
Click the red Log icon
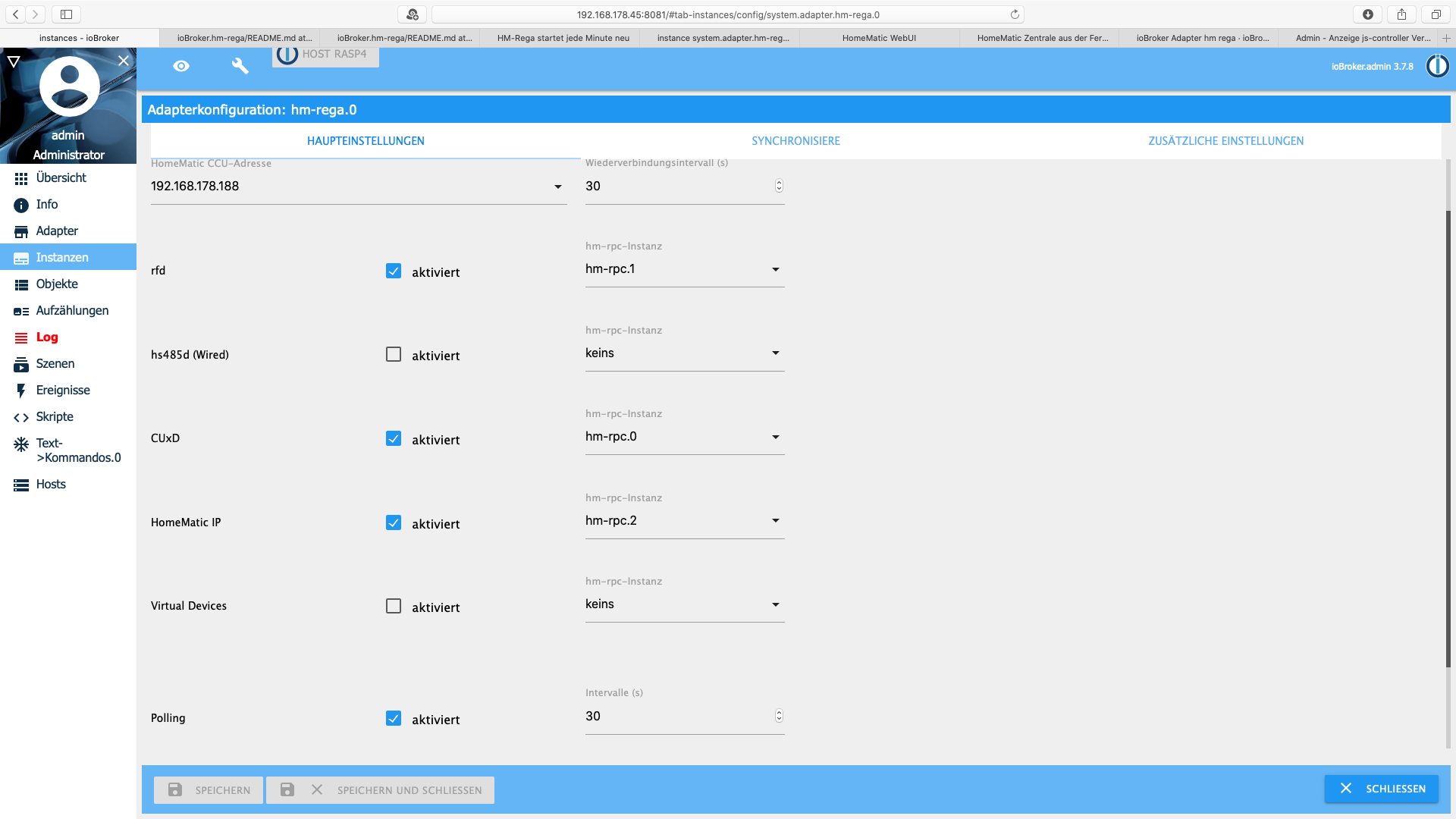click(x=21, y=337)
